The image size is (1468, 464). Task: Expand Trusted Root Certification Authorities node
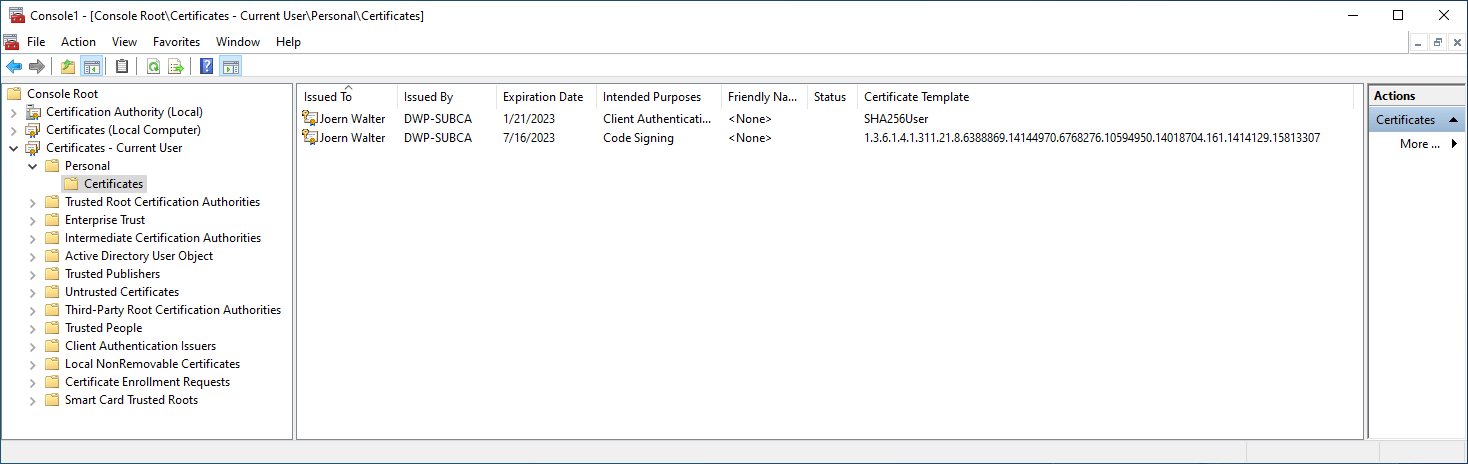(33, 202)
